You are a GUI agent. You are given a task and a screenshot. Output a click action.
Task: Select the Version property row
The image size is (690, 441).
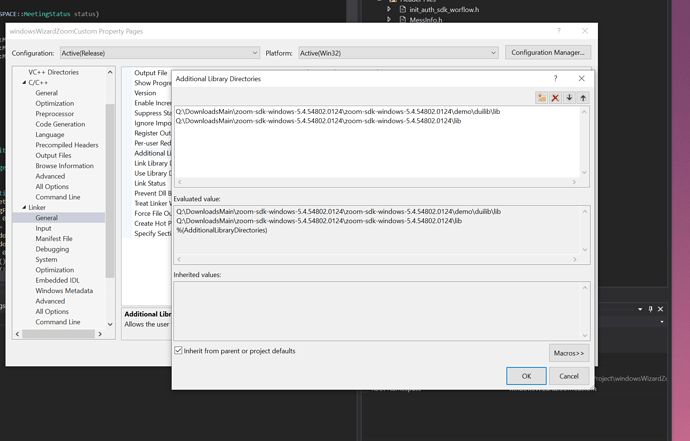pos(145,93)
